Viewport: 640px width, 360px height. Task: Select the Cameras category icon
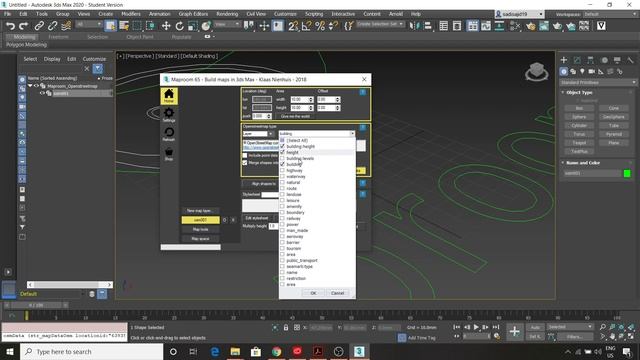click(591, 71)
